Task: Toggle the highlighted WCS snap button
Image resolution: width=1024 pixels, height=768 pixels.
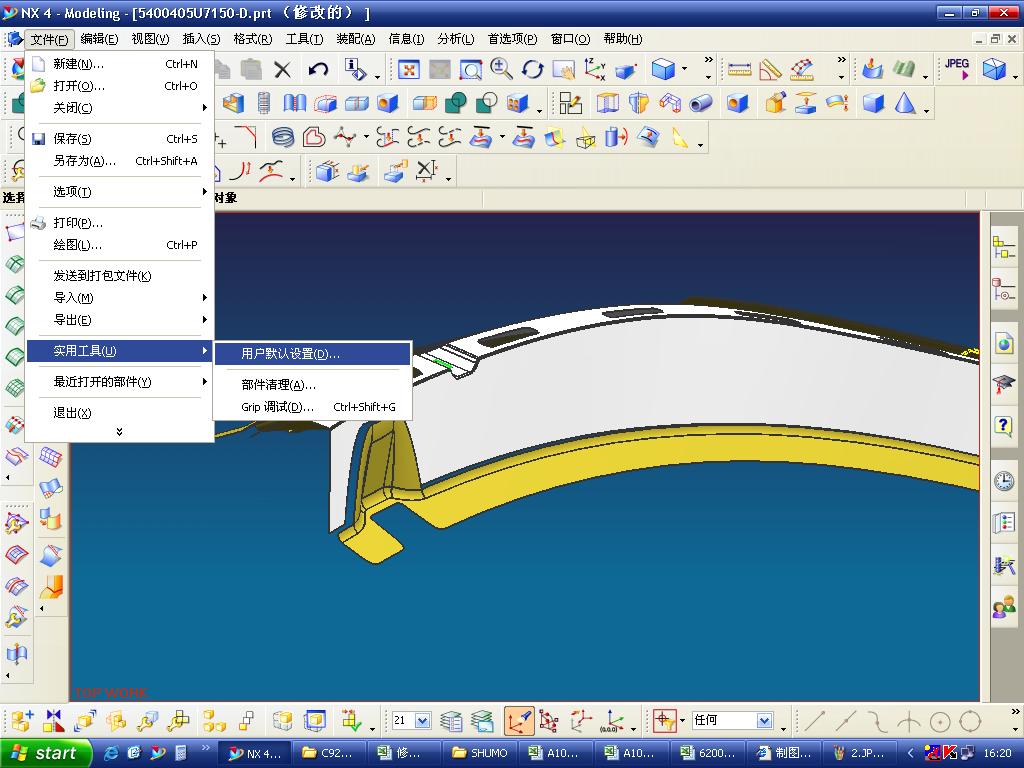Action: (519, 721)
